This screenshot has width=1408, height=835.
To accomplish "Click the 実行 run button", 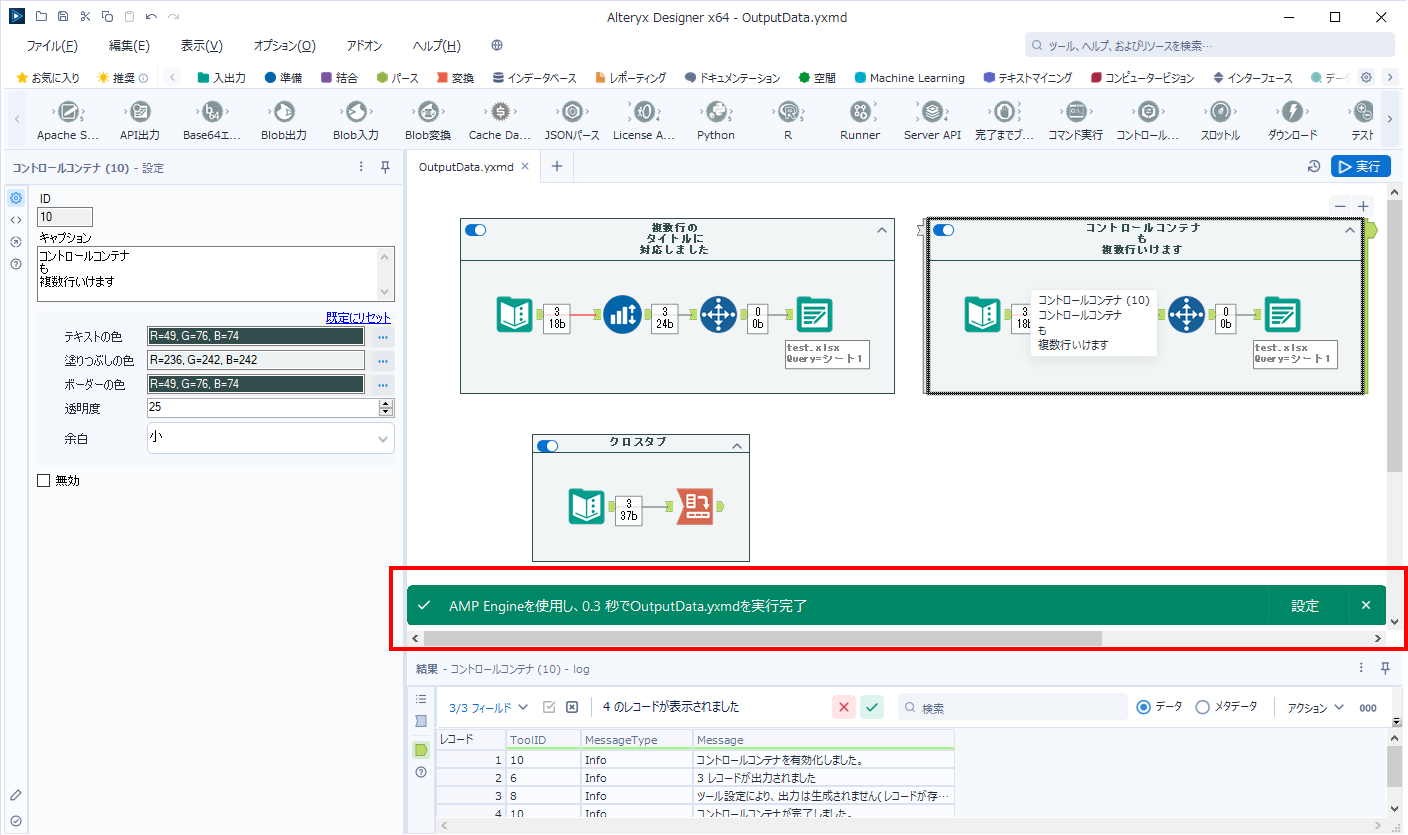I will click(x=1360, y=167).
